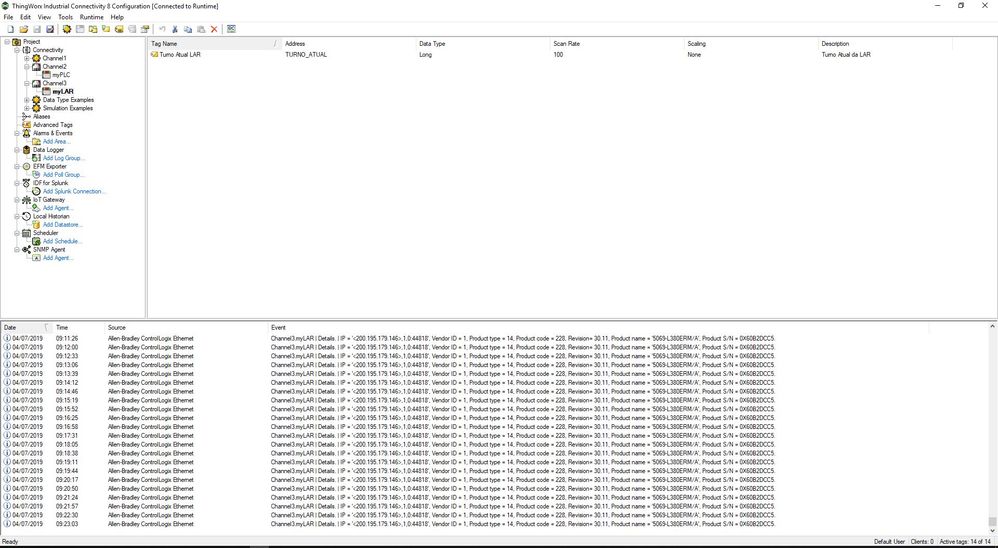
Task: Sort tags by the Tag Name column header
Action: click(x=214, y=44)
